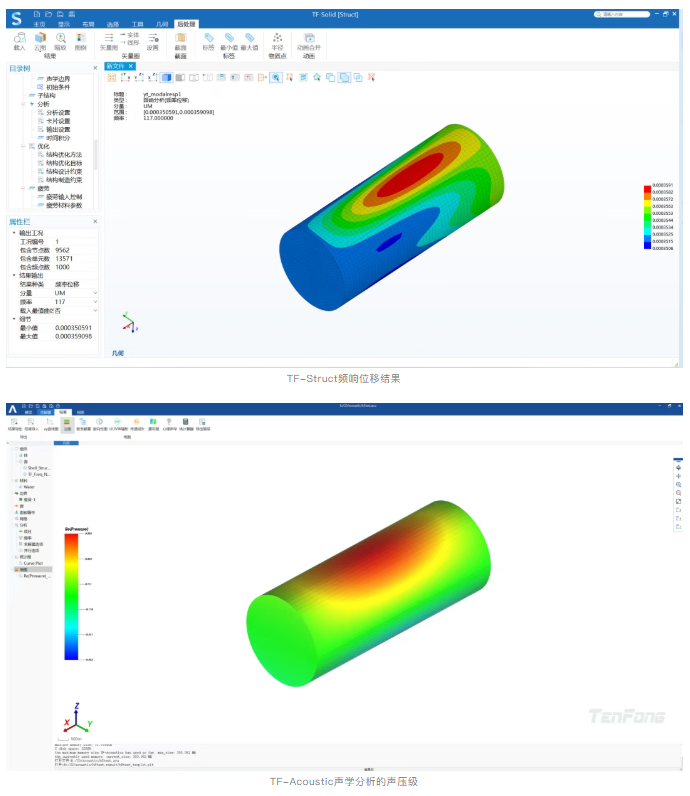Select the Water material in TF-Acoustic tree
Screen dimensions: 690x796
coord(29,487)
